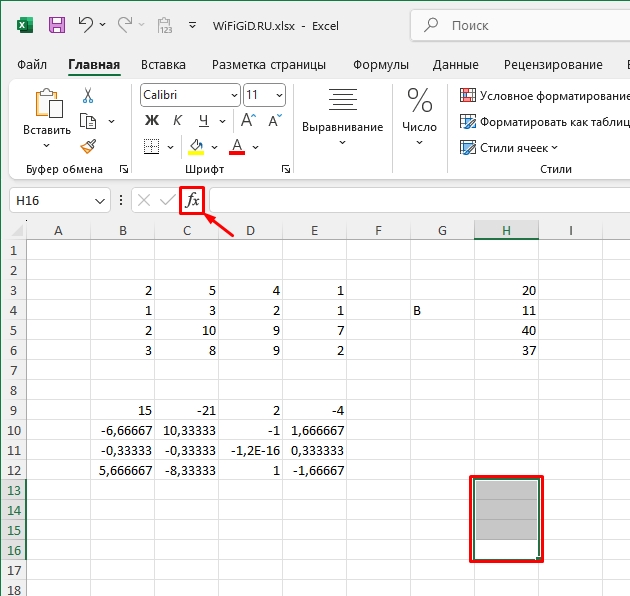Toggle underline Ч formatting

204,120
